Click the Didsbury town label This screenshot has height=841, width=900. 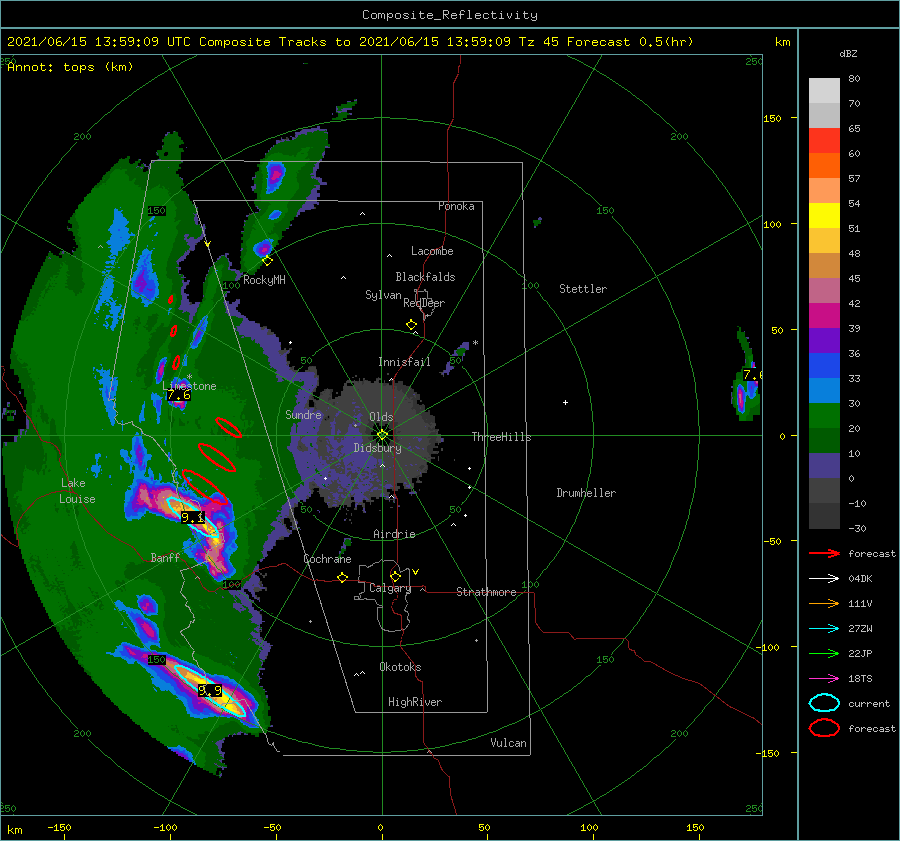click(378, 448)
